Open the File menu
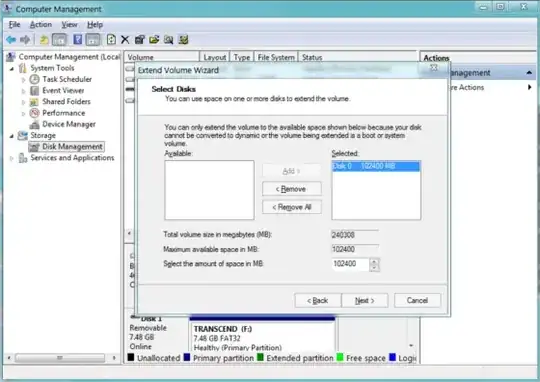 click(14, 25)
